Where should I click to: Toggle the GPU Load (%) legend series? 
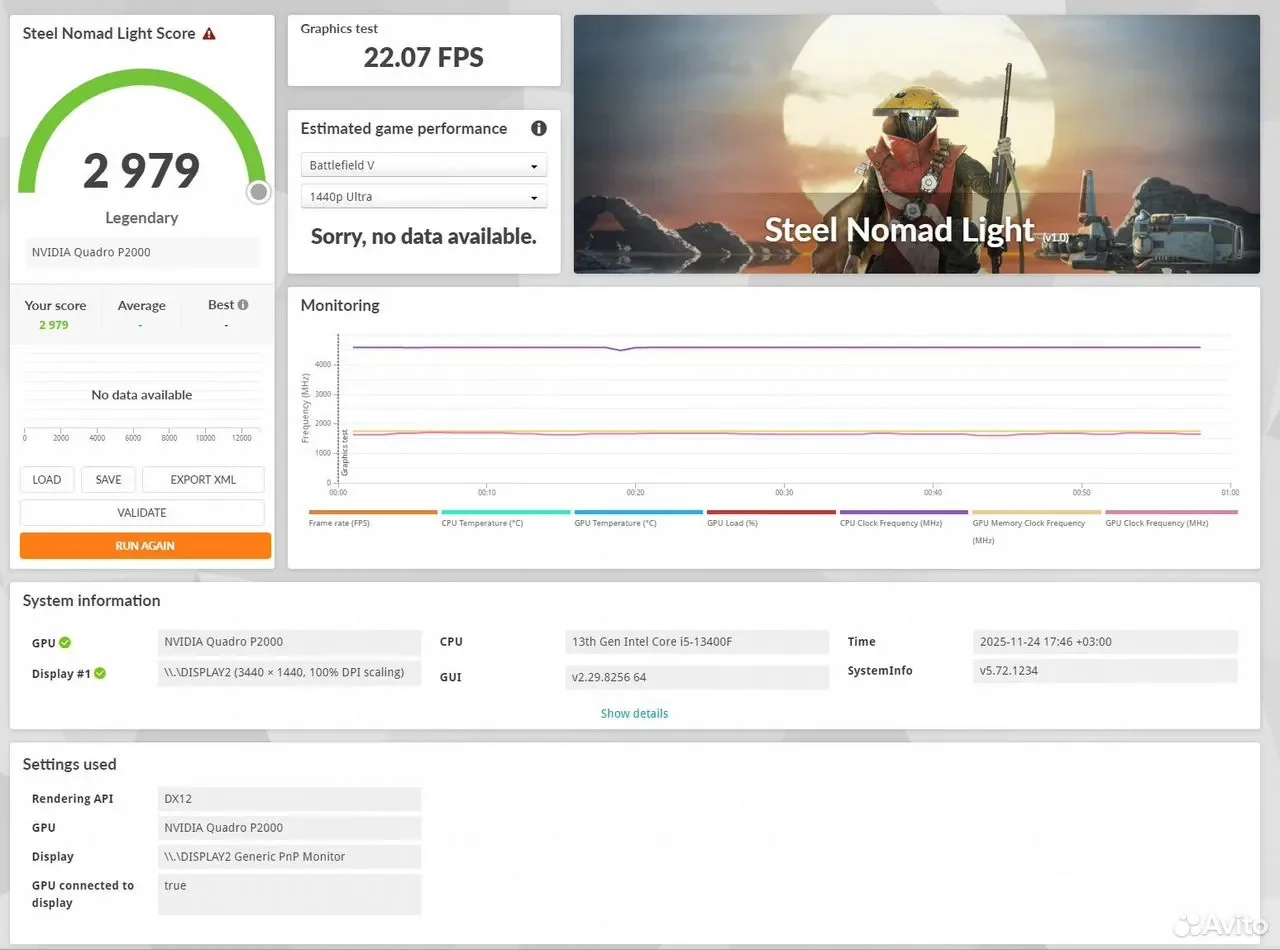771,519
